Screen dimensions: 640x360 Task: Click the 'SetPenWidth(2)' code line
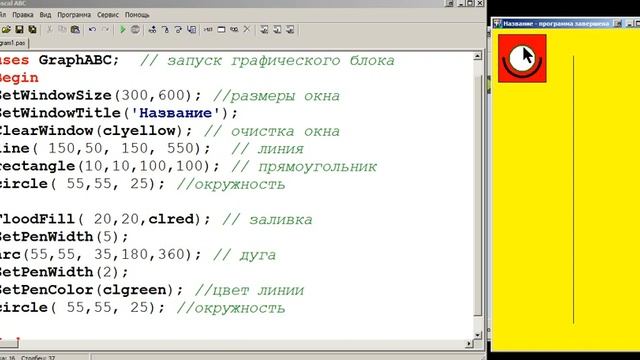tap(64, 272)
